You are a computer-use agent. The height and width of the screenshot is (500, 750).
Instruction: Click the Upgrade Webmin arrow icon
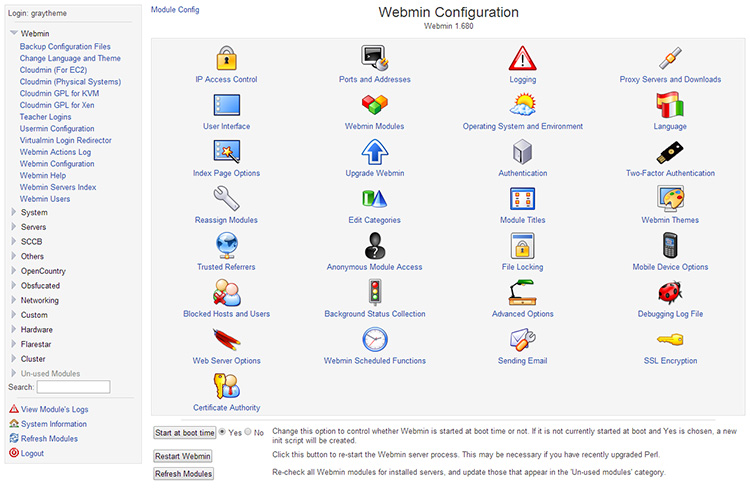coord(375,152)
